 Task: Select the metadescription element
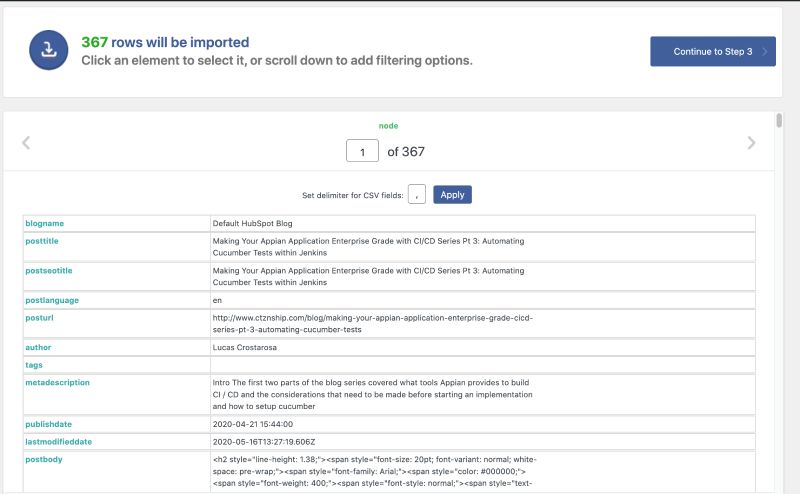pyautogui.click(x=58, y=382)
